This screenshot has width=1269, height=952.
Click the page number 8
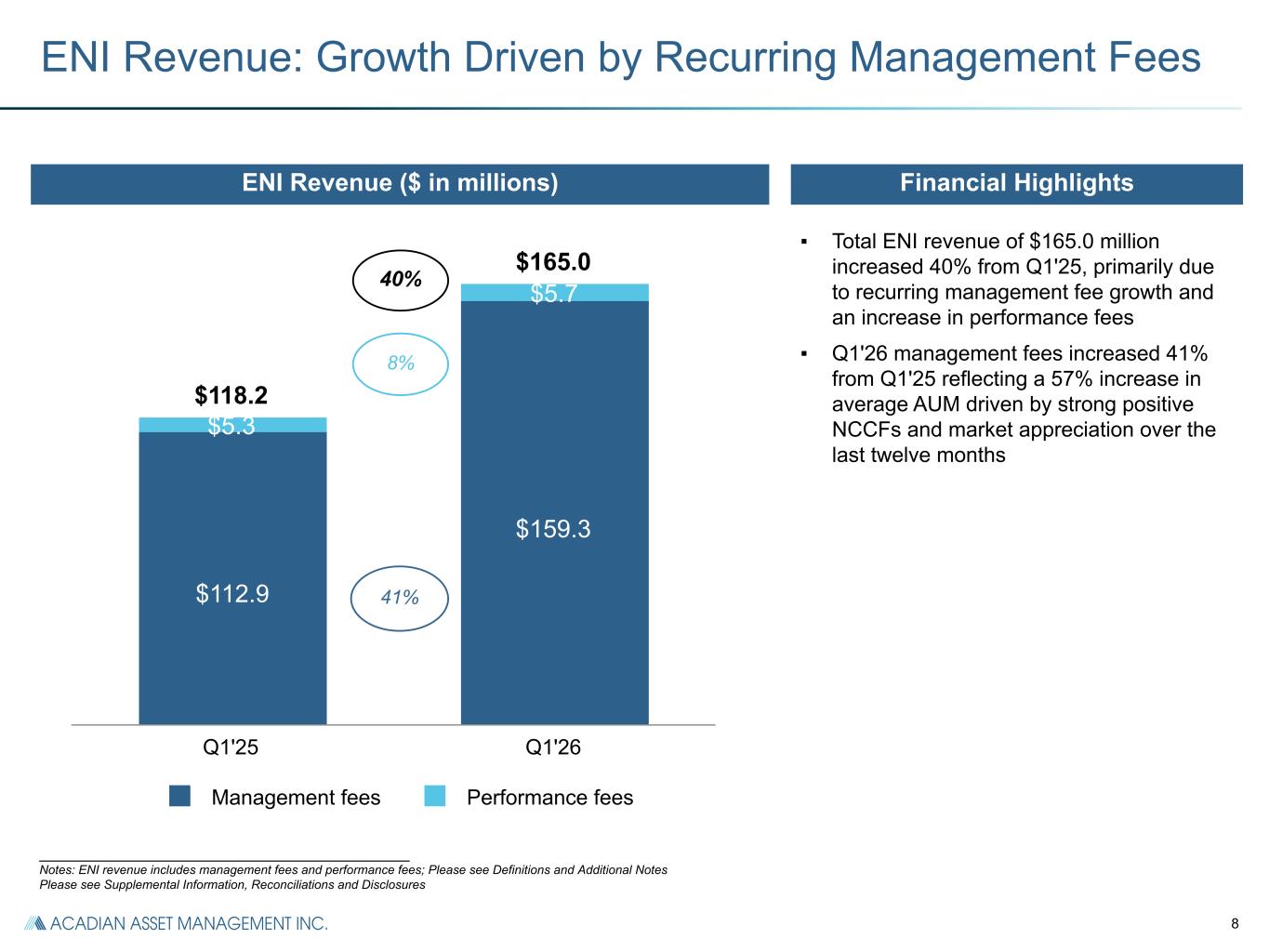1235,923
